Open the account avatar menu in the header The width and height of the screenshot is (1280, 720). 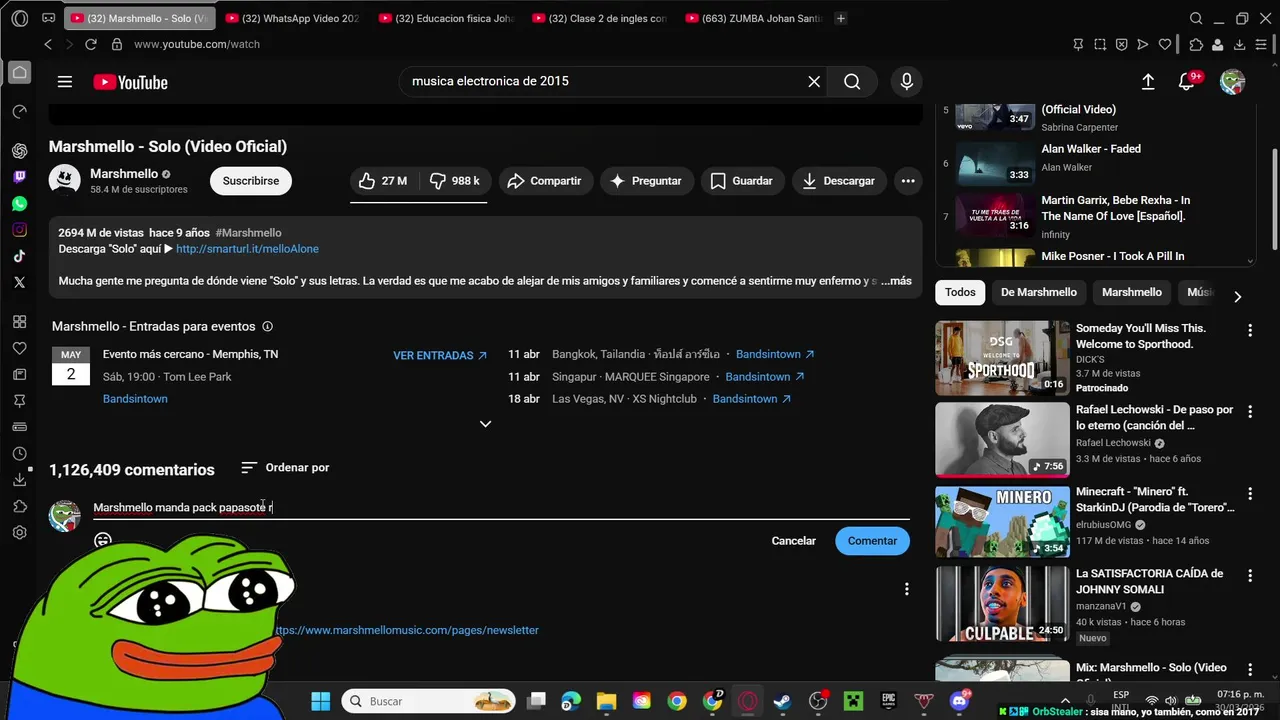coord(1233,82)
